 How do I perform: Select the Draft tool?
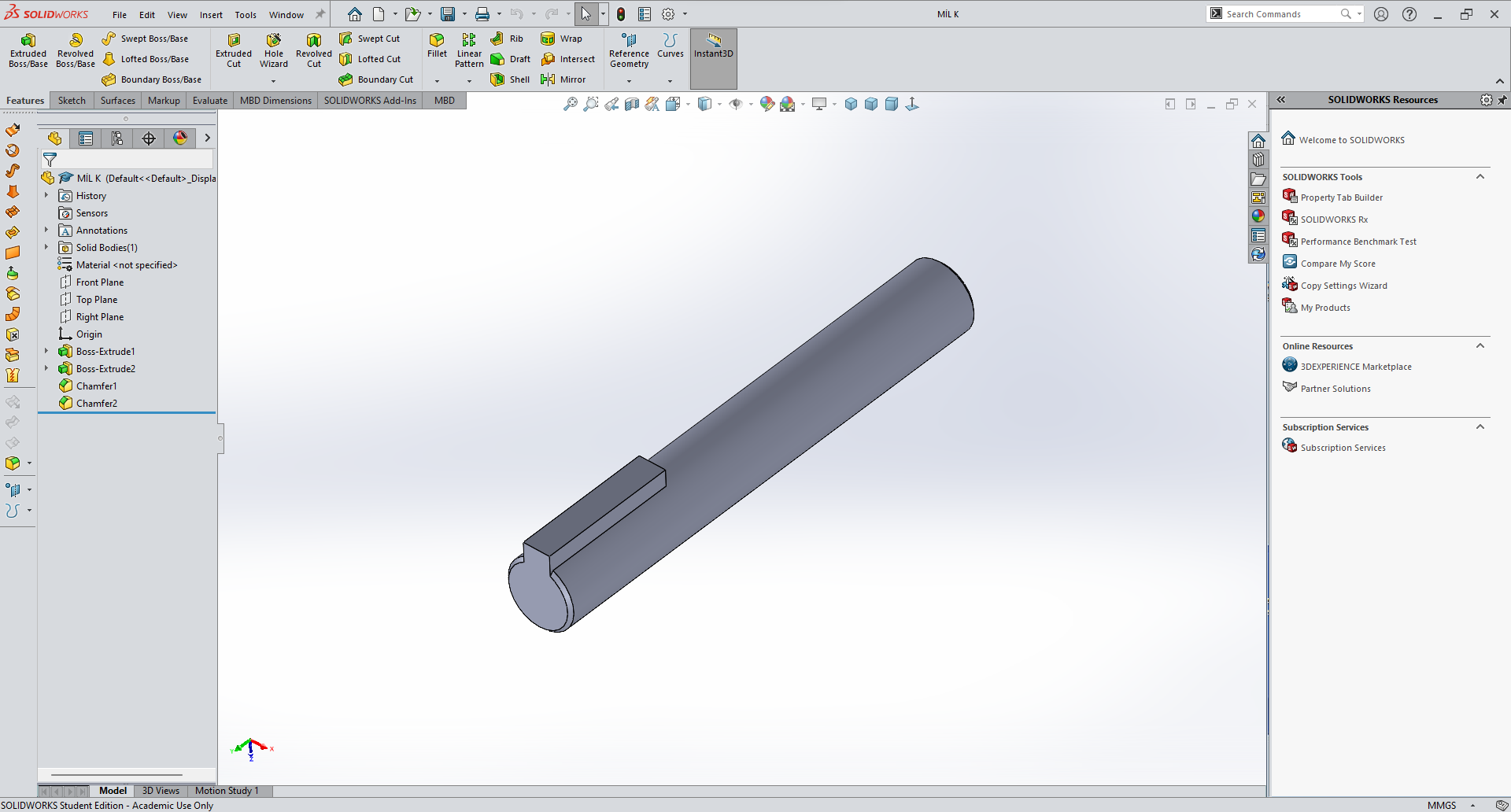tap(510, 59)
